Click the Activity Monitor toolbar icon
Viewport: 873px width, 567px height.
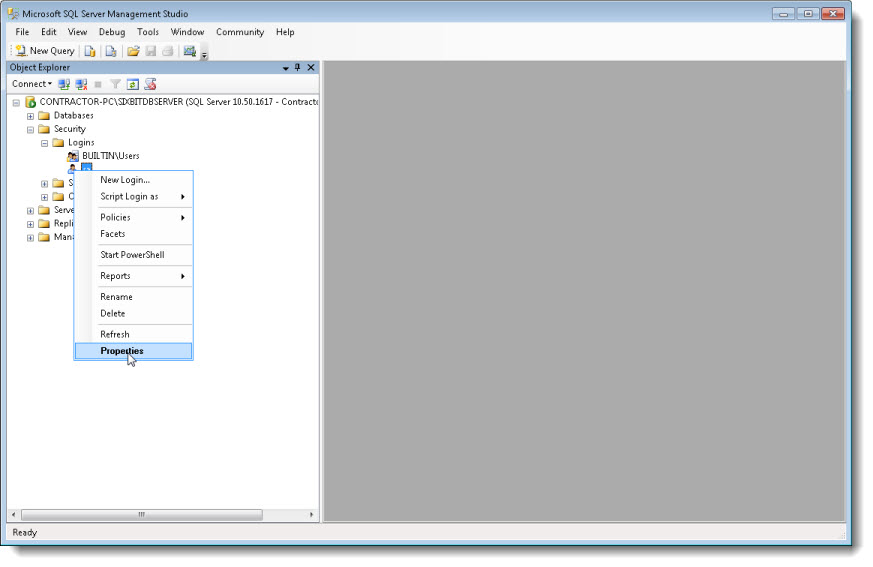[x=190, y=51]
